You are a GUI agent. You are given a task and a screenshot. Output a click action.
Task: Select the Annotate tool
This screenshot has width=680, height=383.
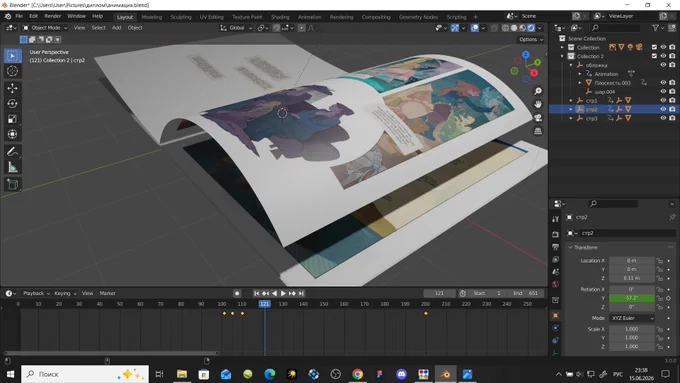(12, 152)
